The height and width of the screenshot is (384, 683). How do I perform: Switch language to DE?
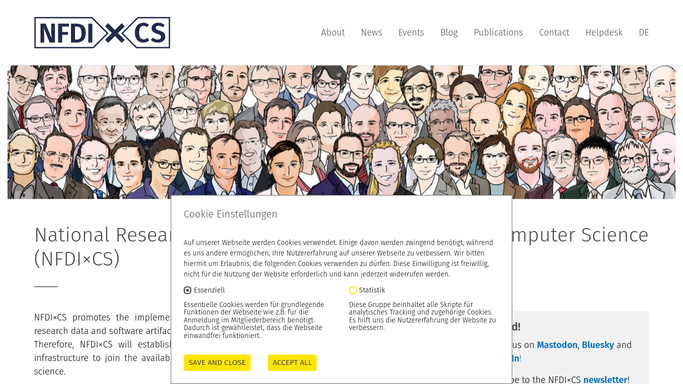coord(644,33)
